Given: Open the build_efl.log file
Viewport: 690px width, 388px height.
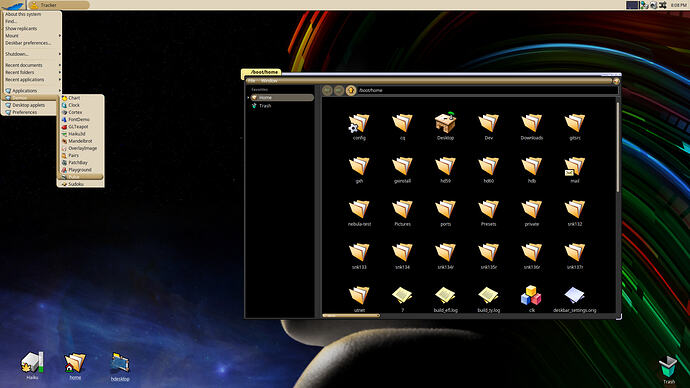Looking at the screenshot, I should point(445,296).
